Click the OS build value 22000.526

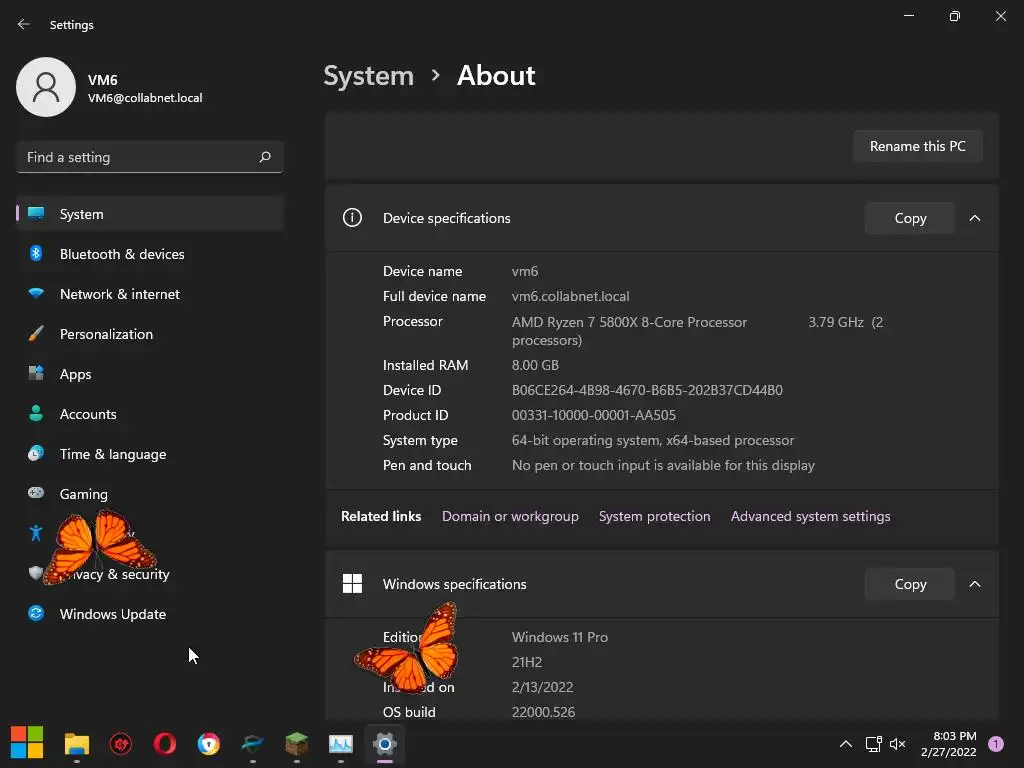pyautogui.click(x=543, y=712)
